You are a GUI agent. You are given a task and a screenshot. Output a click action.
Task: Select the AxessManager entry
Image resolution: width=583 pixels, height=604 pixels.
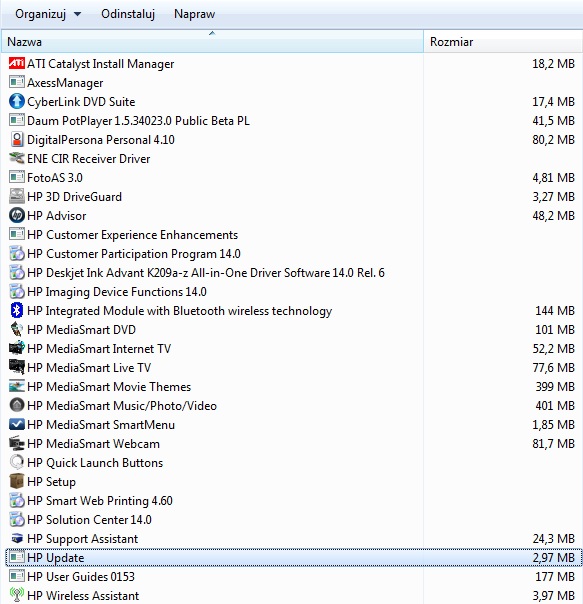coord(294,82)
